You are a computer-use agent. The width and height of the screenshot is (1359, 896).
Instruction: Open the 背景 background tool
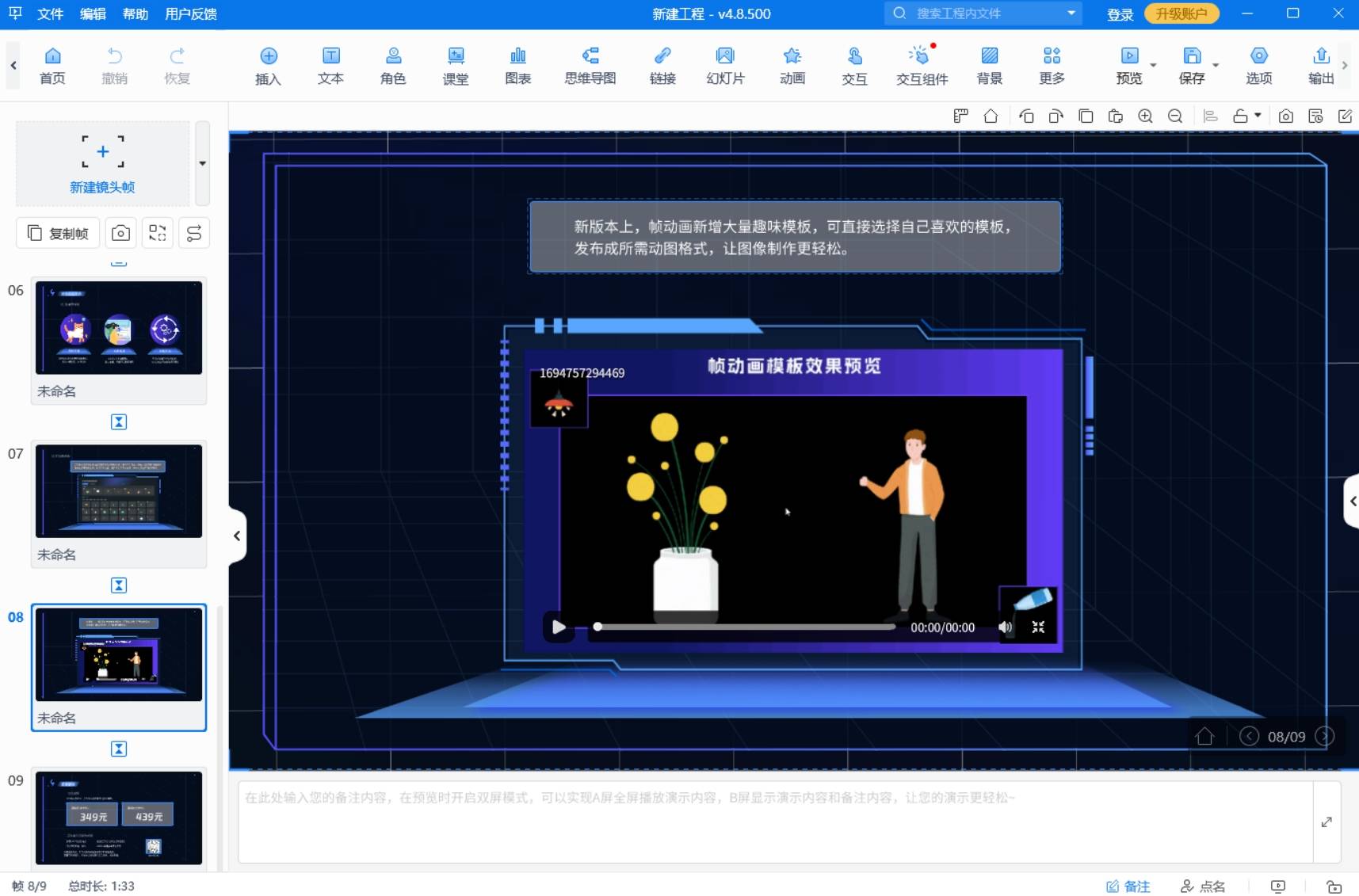click(x=989, y=65)
